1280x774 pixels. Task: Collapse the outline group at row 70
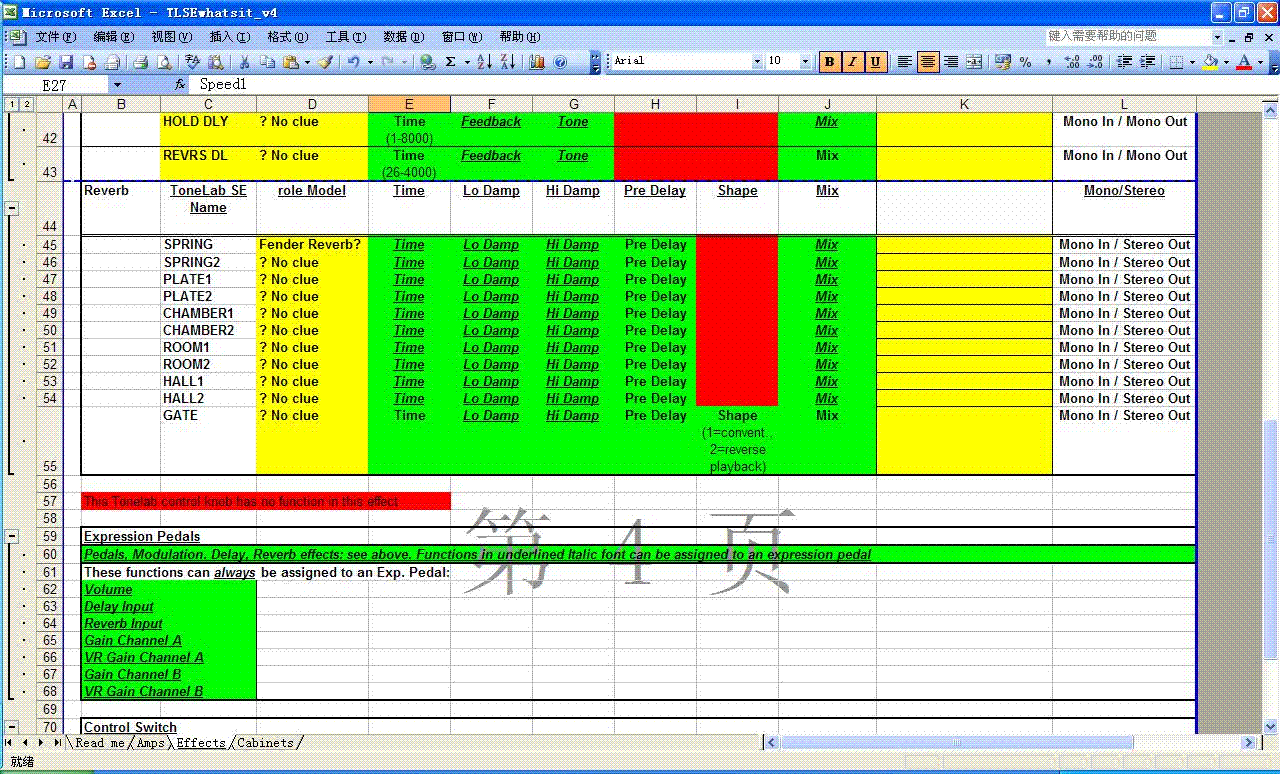(12, 727)
